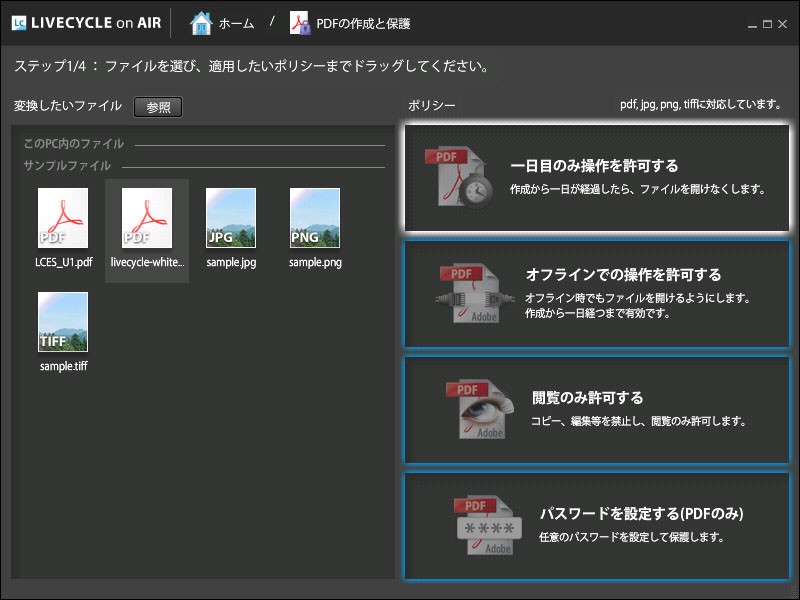This screenshot has height=600, width=800.
Task: Click the ステップ1/4 instruction text
Action: pyautogui.click(x=253, y=66)
